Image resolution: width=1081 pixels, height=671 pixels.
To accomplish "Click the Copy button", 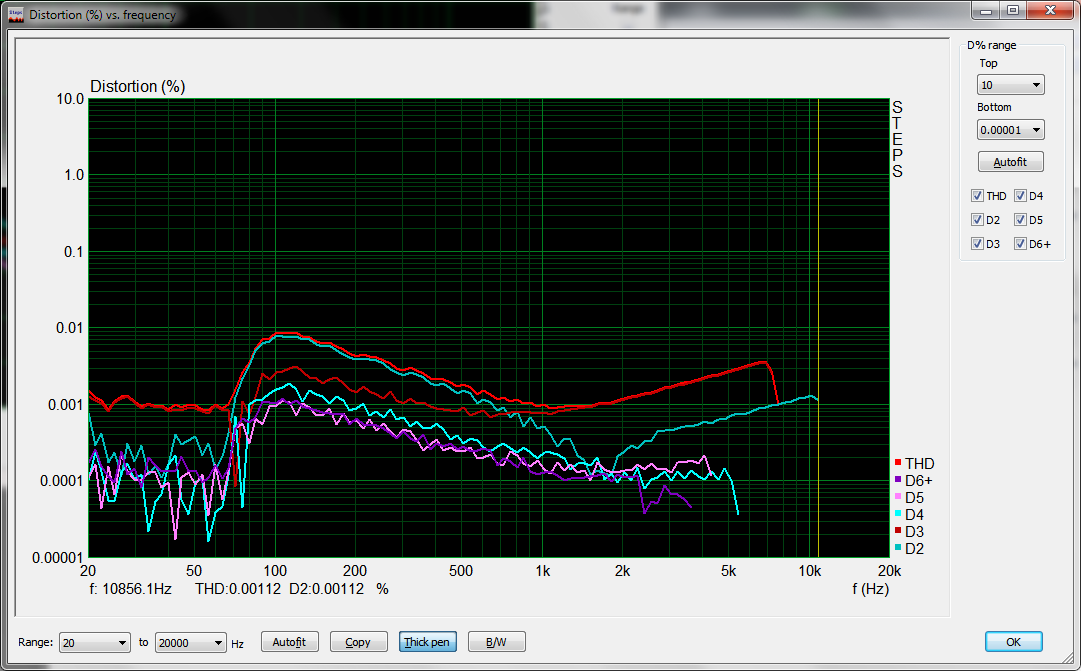I will point(357,642).
